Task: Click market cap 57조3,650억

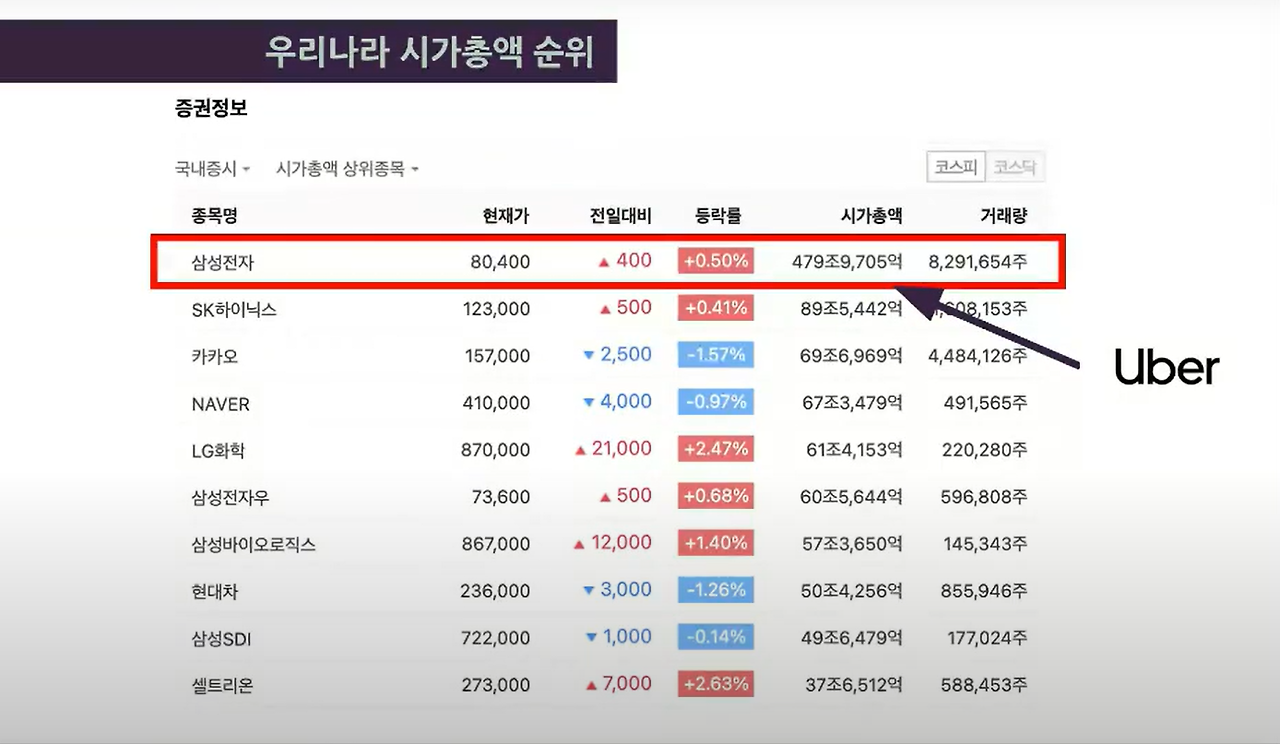Action: click(x=852, y=544)
